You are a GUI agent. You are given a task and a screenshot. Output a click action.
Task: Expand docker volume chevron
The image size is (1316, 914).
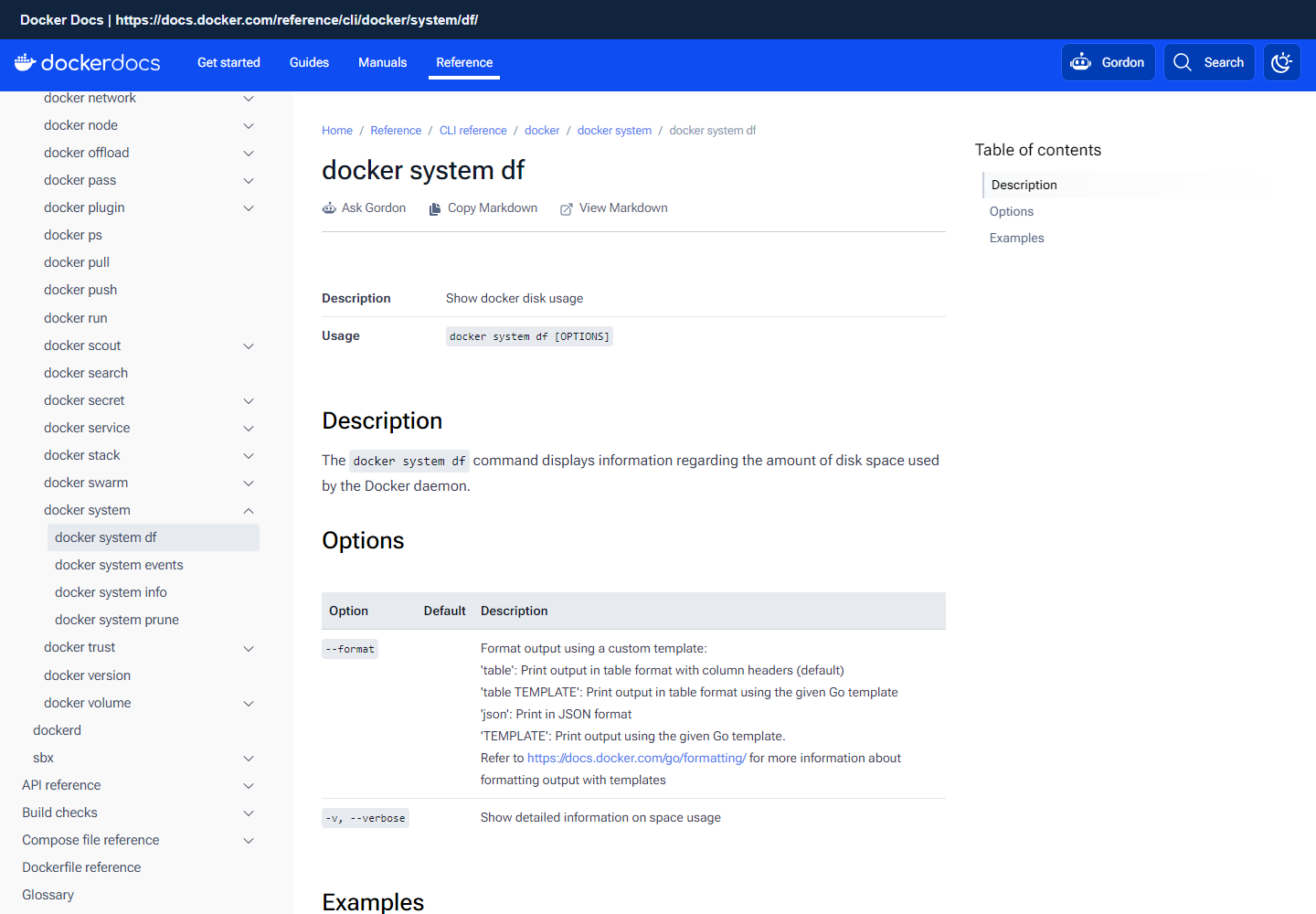point(249,703)
